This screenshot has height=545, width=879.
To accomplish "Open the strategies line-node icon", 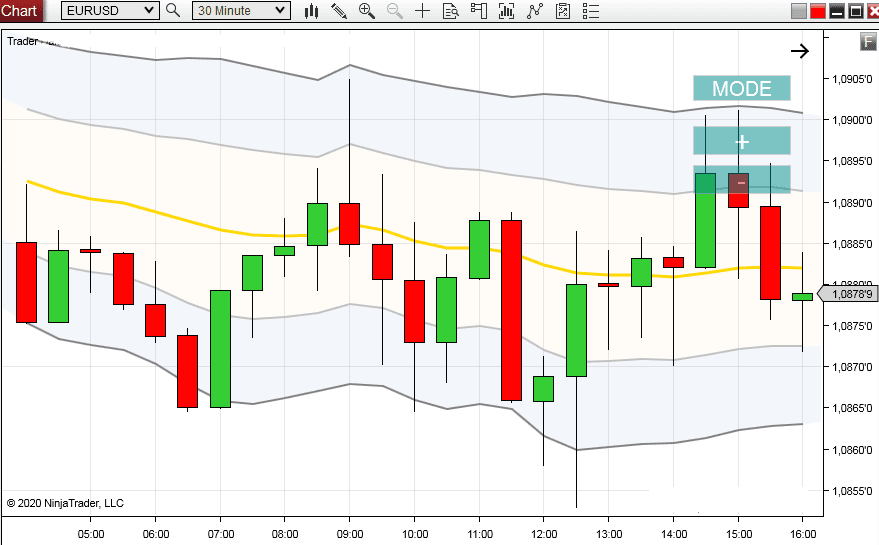I will 535,11.
